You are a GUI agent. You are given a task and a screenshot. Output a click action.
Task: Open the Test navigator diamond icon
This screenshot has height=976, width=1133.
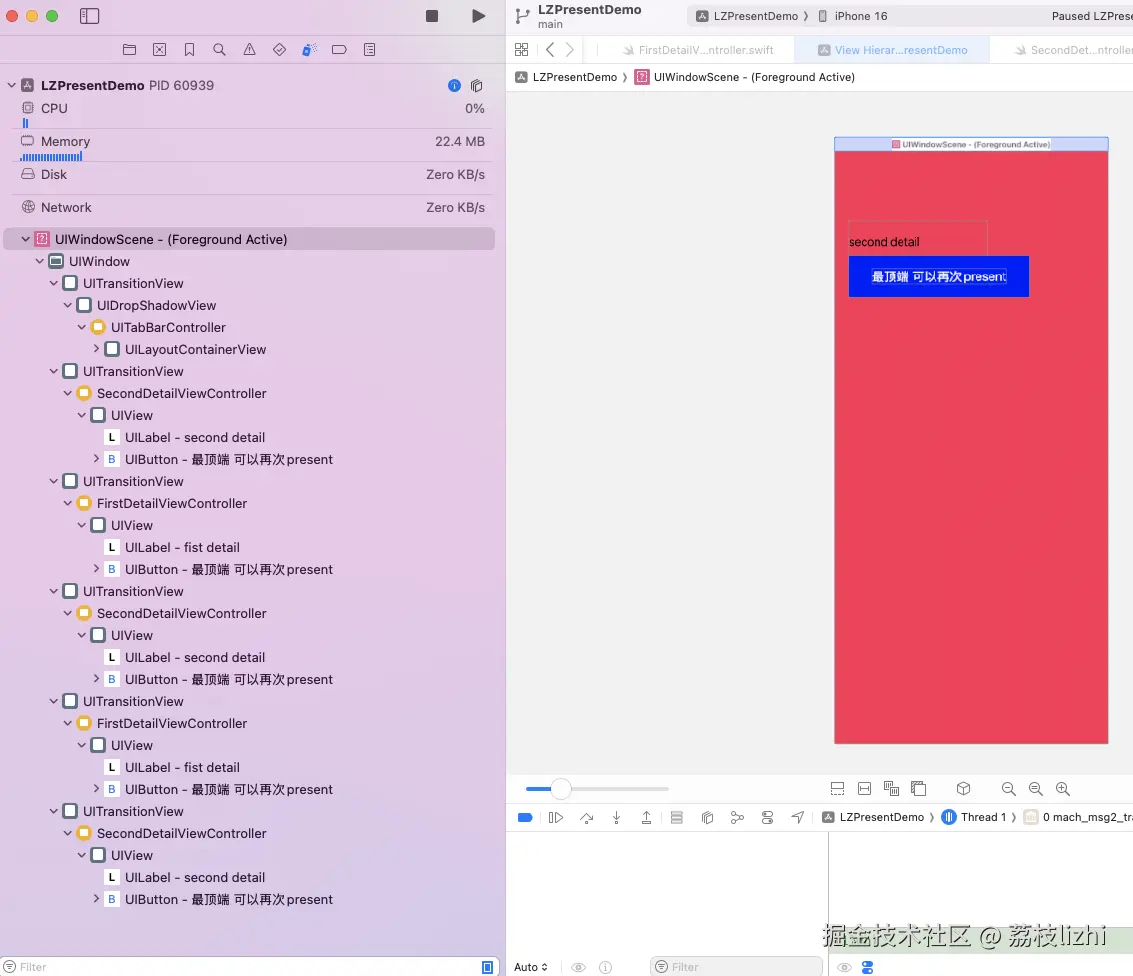(x=280, y=50)
